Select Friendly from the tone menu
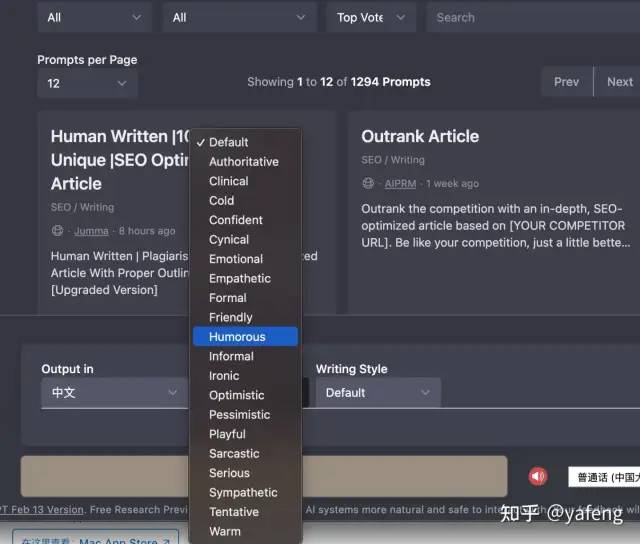The width and height of the screenshot is (640, 544). [230, 317]
